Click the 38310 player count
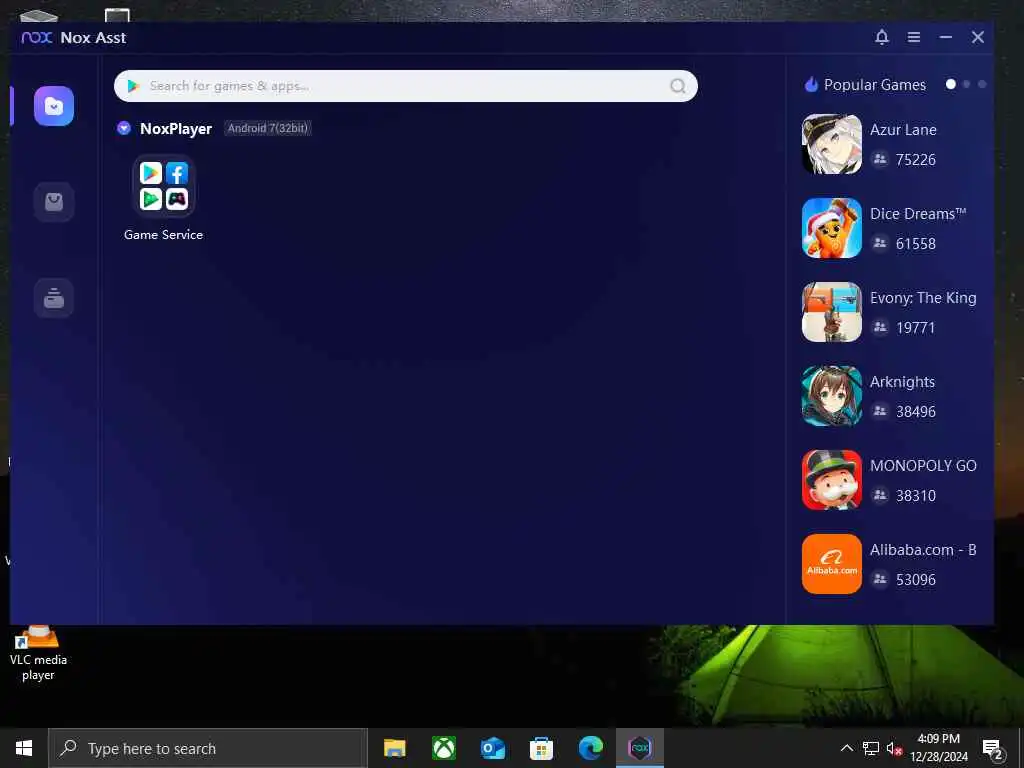This screenshot has height=768, width=1024. (x=916, y=496)
